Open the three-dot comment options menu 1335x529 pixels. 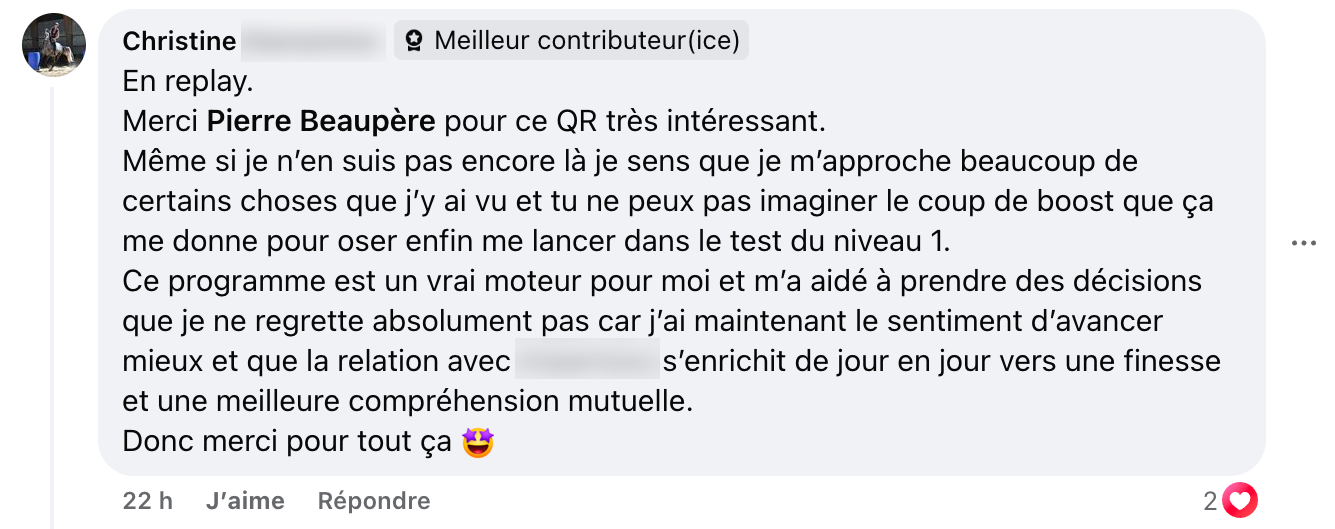coord(1303,243)
